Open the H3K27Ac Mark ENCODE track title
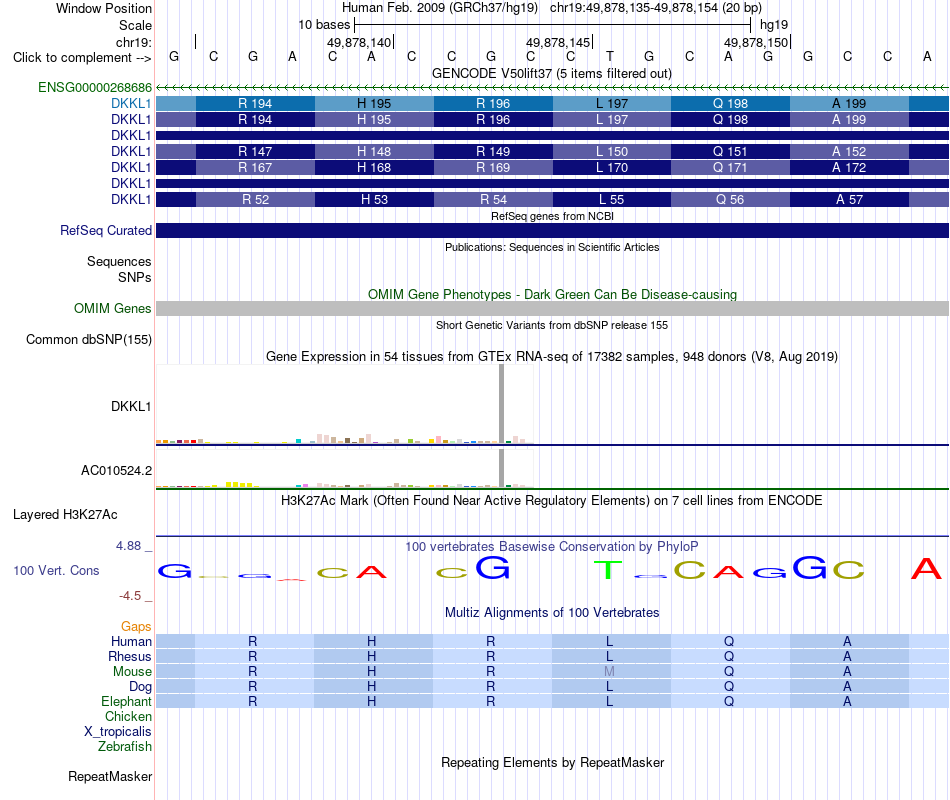This screenshot has width=950, height=800. pos(552,501)
